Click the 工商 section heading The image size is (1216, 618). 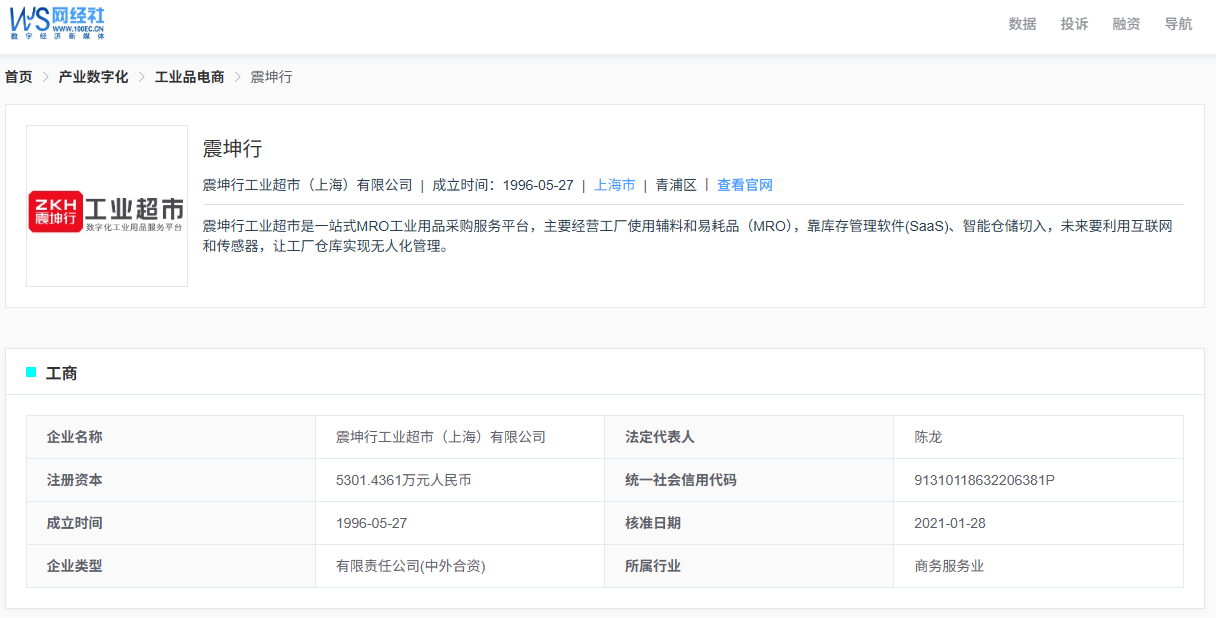point(62,373)
